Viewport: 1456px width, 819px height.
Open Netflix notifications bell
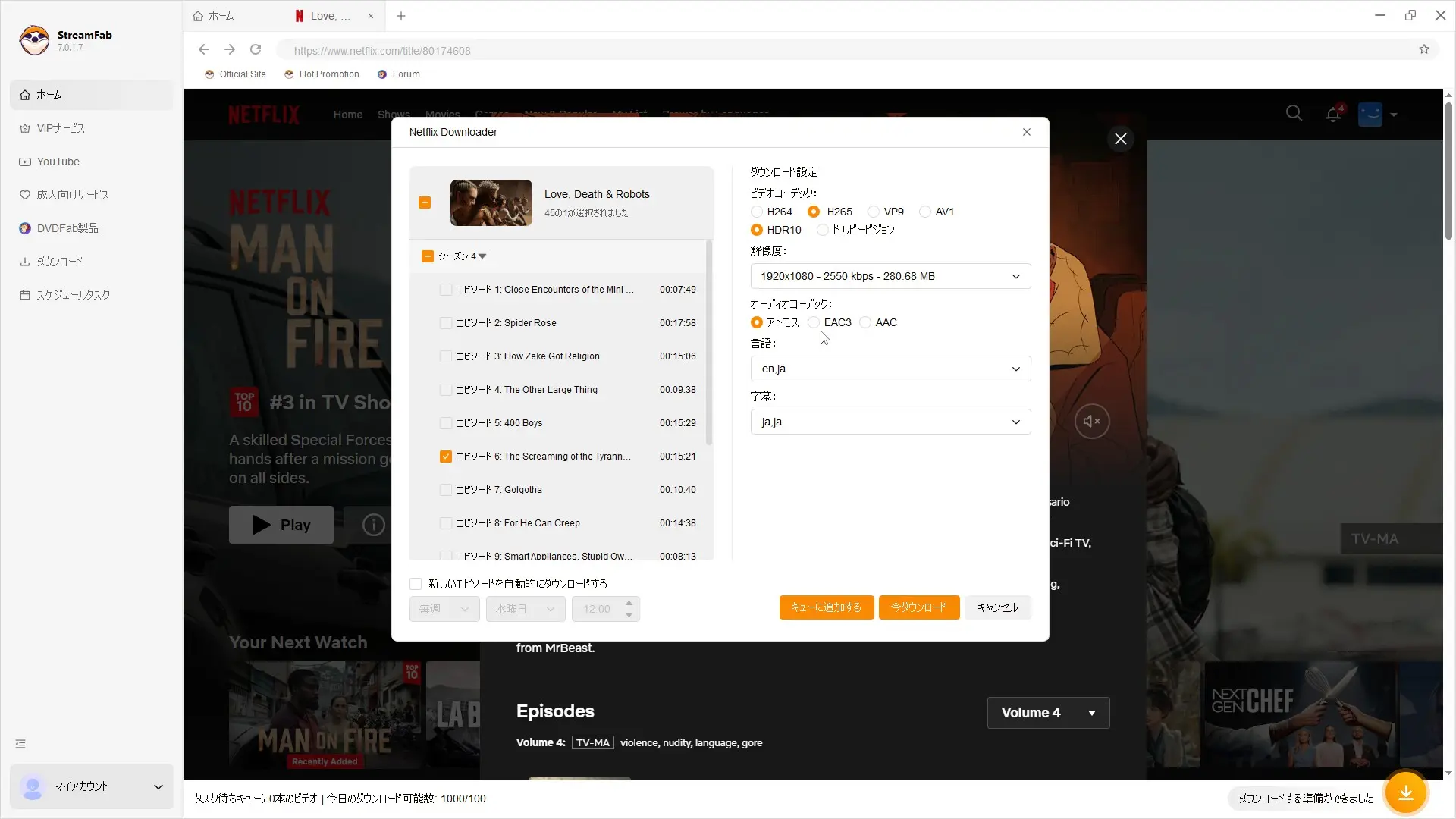pyautogui.click(x=1333, y=115)
